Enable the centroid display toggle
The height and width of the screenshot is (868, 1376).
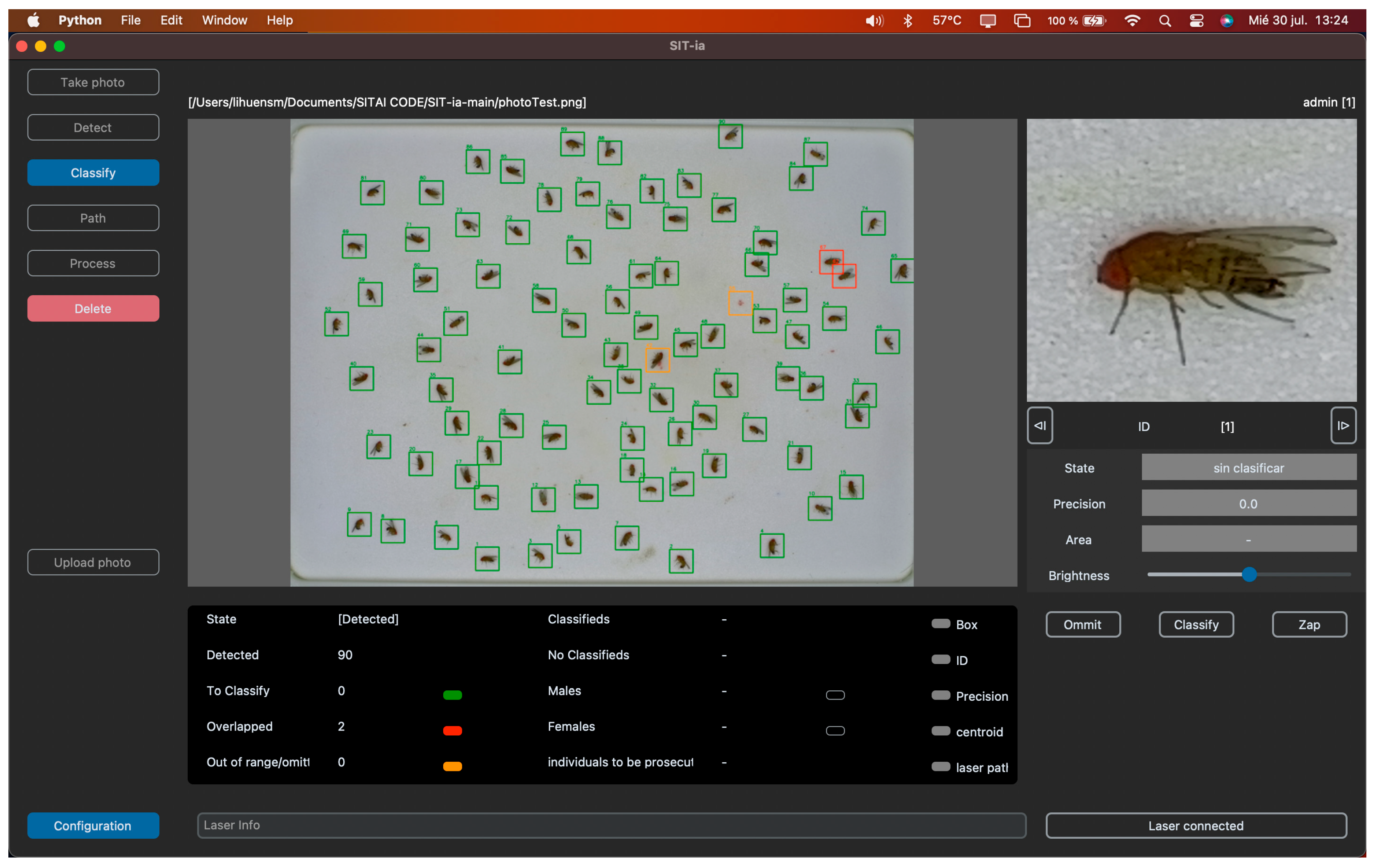coord(941,731)
